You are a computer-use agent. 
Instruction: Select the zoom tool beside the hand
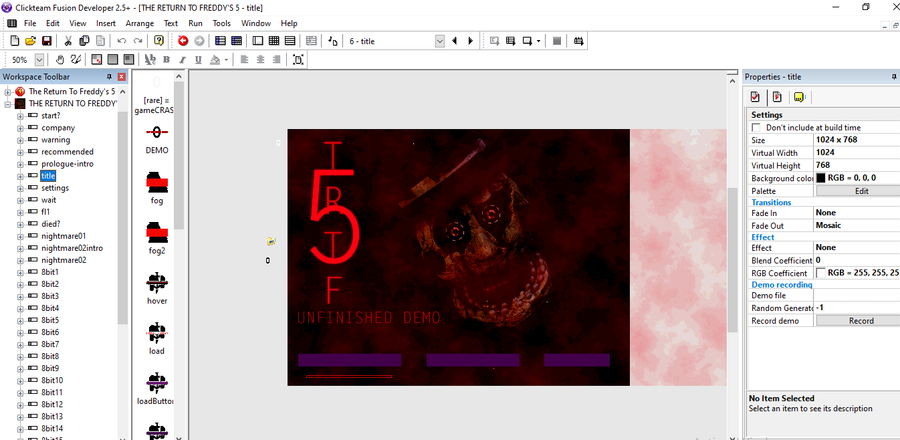point(75,59)
